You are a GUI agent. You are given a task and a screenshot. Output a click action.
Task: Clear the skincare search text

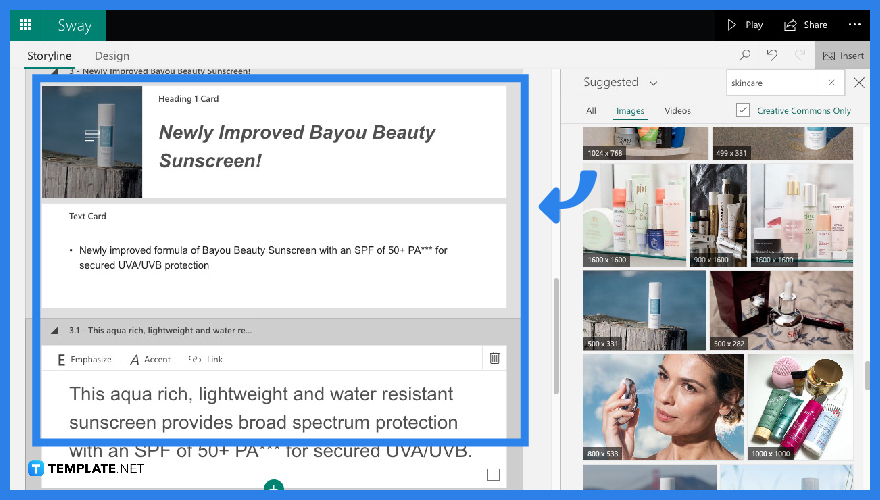[x=832, y=82]
